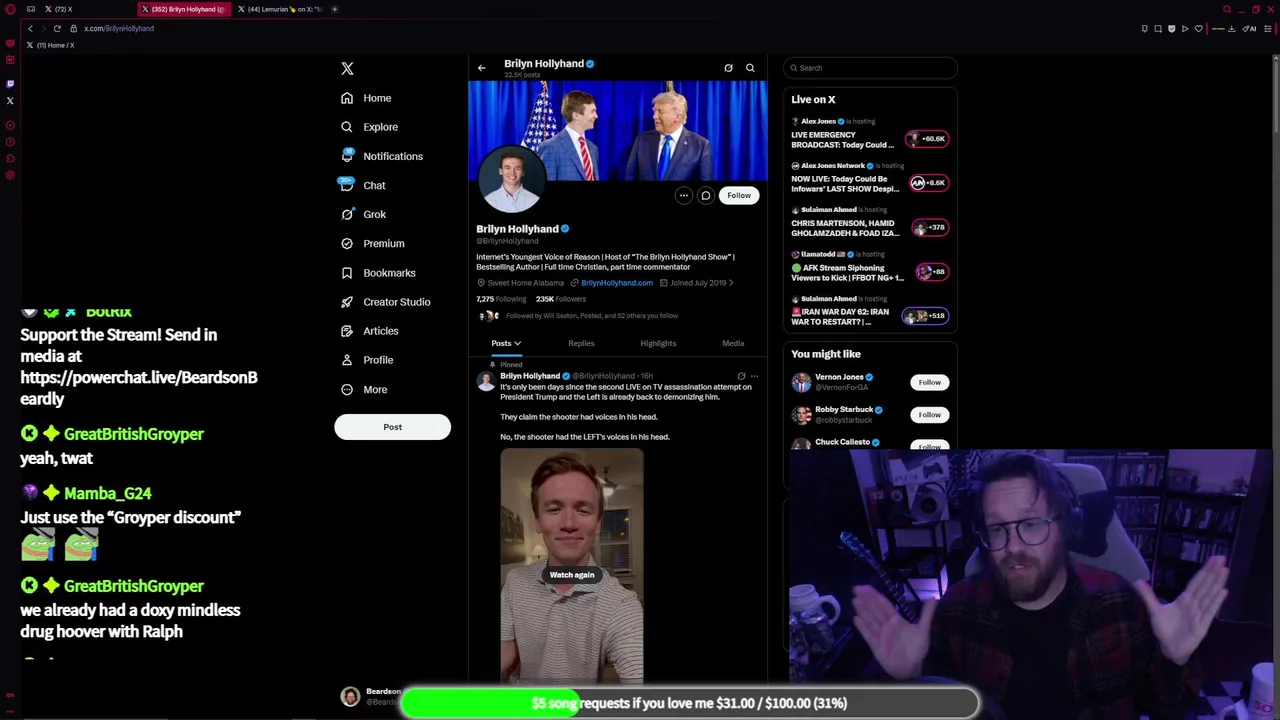This screenshot has width=1280, height=720.
Task: Open the Posts tab sort dropdown
Action: (x=506, y=343)
